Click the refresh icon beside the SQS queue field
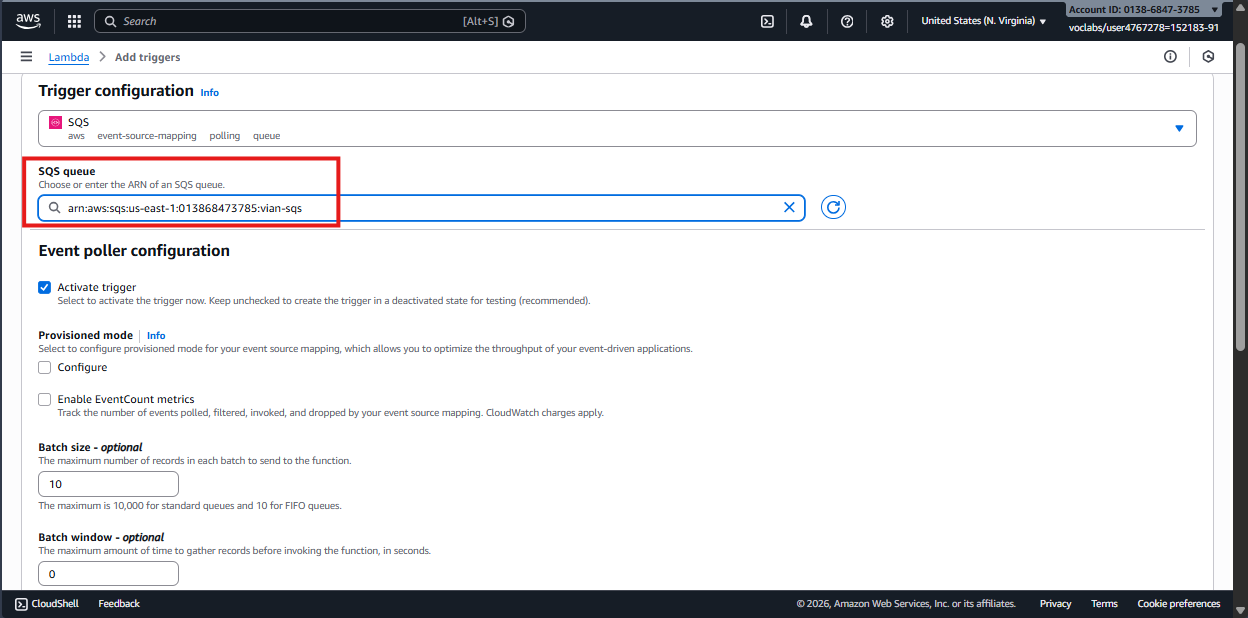The width and height of the screenshot is (1248, 618). click(x=833, y=207)
